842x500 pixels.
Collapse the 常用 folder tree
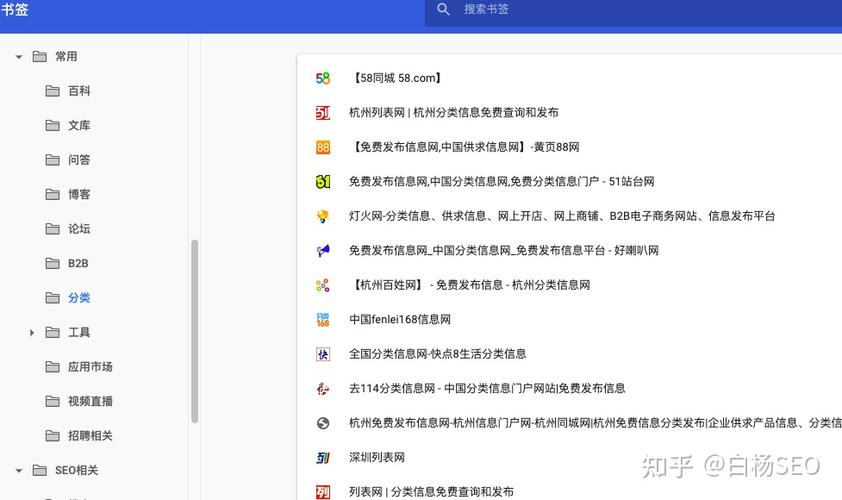[19, 56]
